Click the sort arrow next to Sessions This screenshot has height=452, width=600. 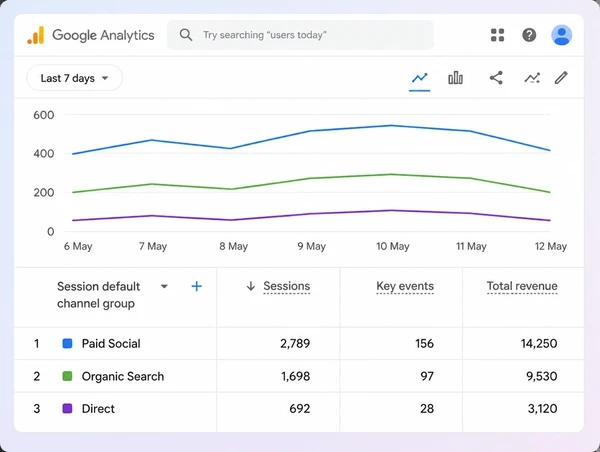(251, 286)
